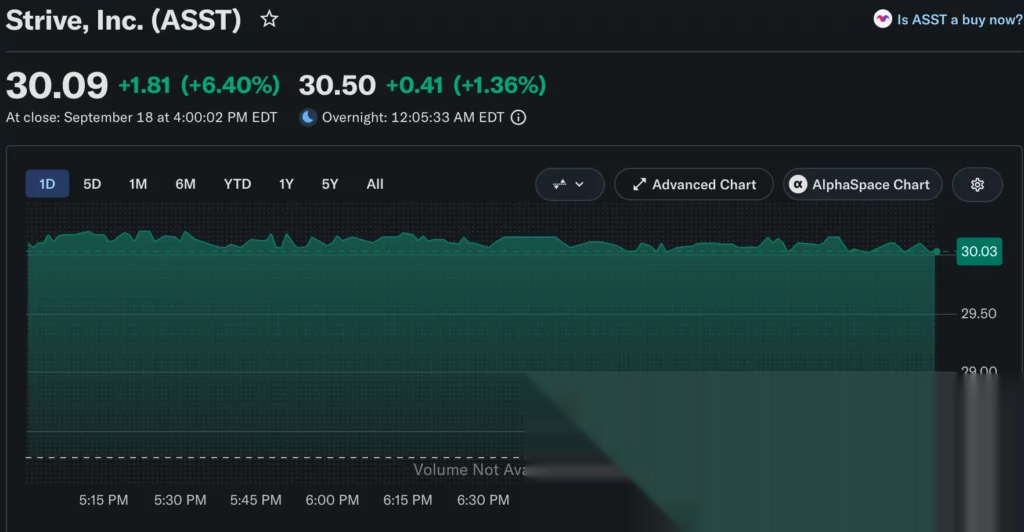Viewport: 1024px width, 532px height.
Task: Select the 5Y time range
Action: [x=330, y=184]
